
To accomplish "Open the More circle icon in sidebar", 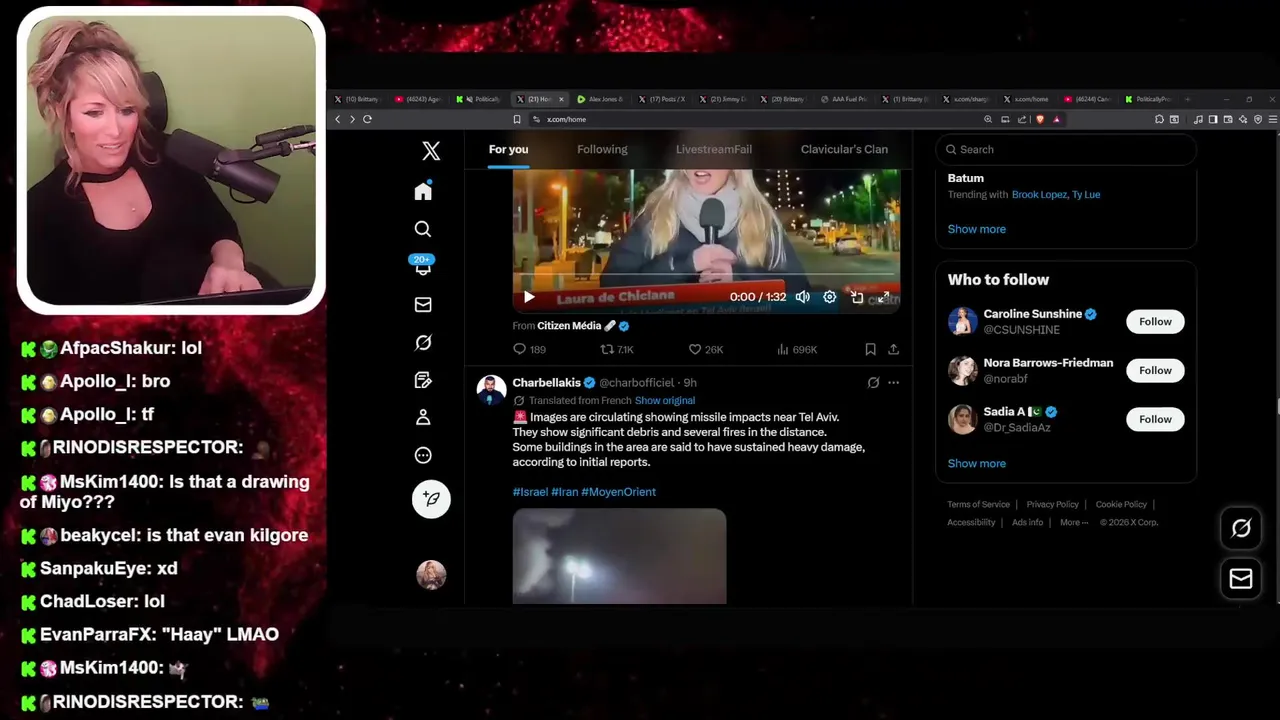I will tap(423, 455).
